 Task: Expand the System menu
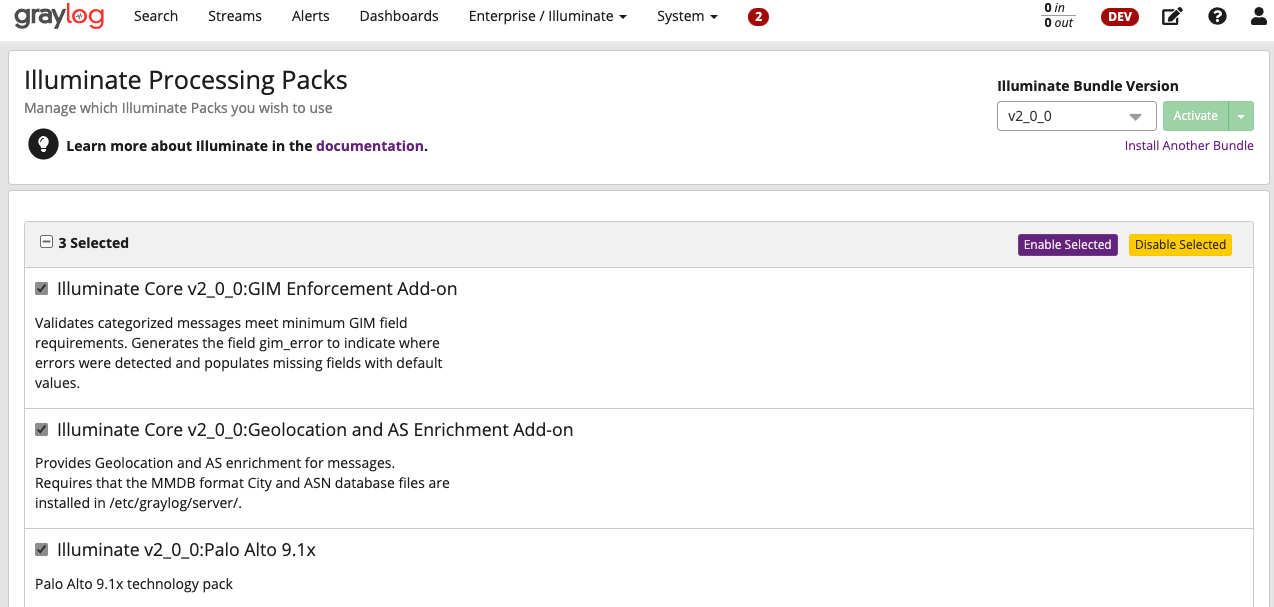click(687, 16)
